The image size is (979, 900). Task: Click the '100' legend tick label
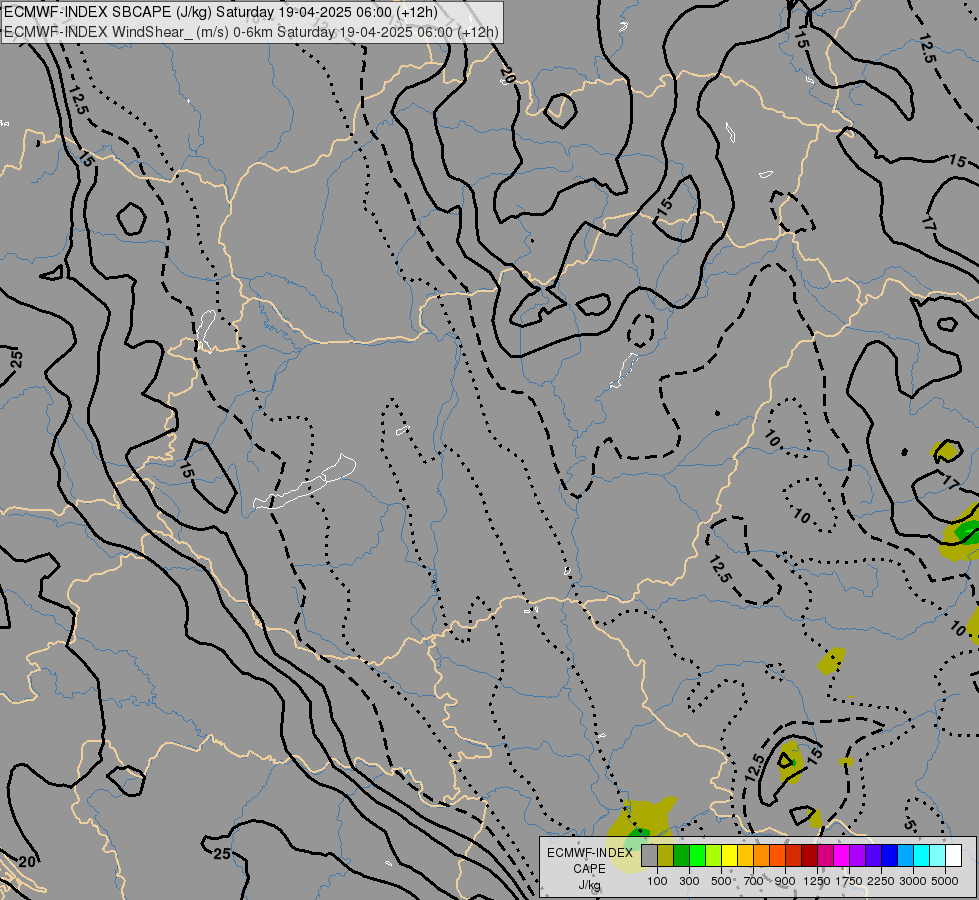click(657, 881)
